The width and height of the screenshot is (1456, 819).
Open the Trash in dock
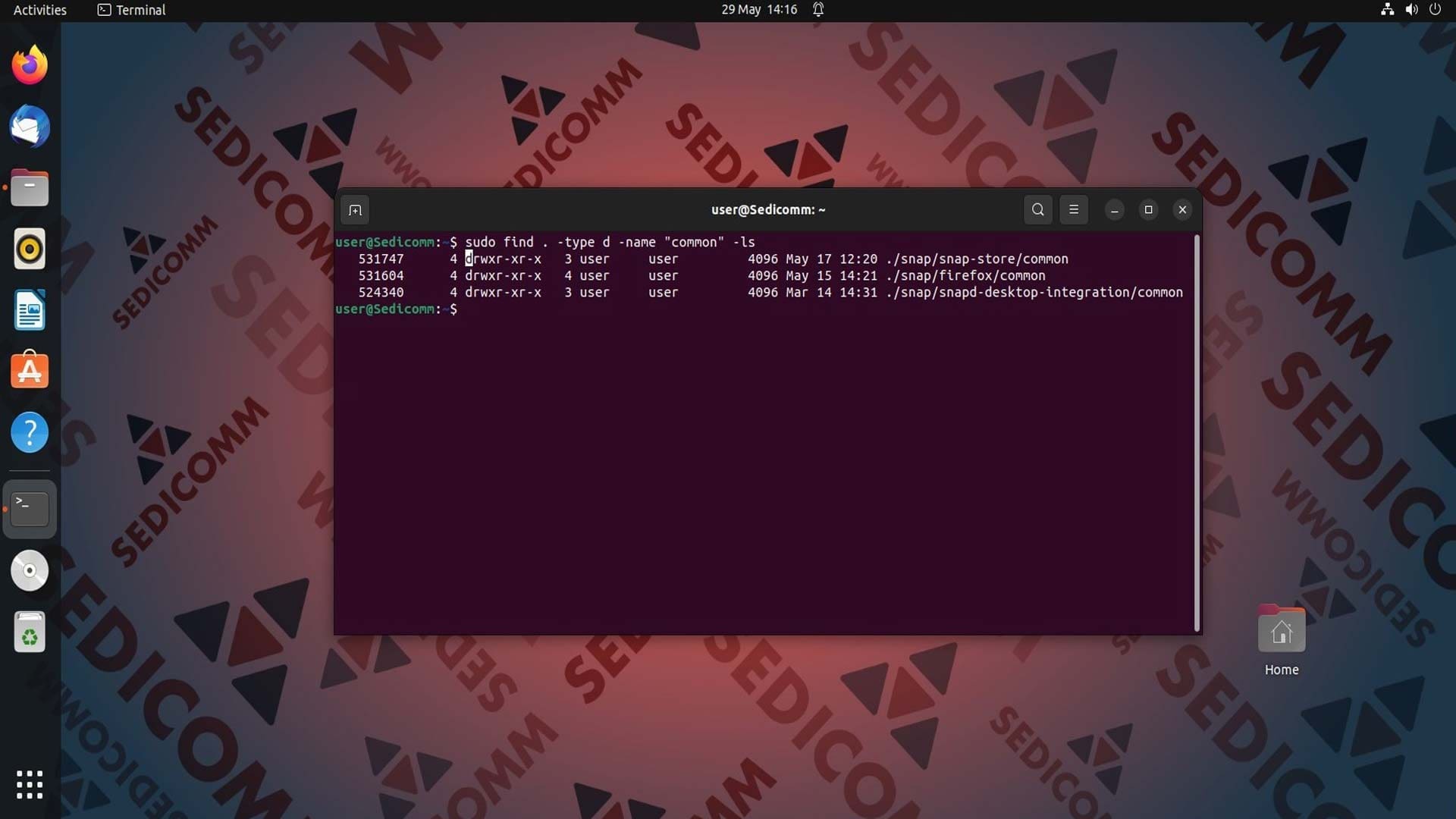pos(30,632)
